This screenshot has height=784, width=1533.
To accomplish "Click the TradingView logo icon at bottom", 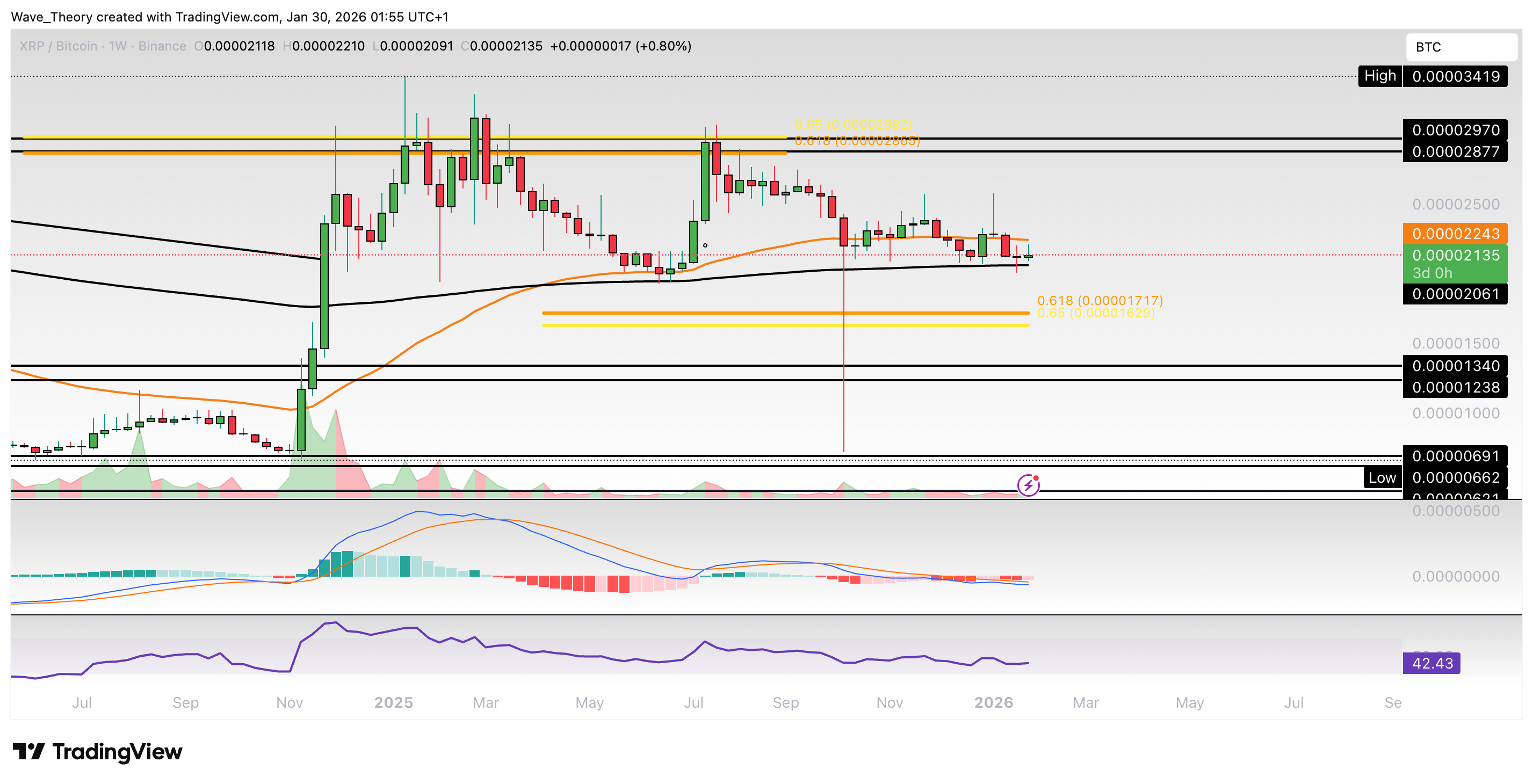I will [28, 751].
